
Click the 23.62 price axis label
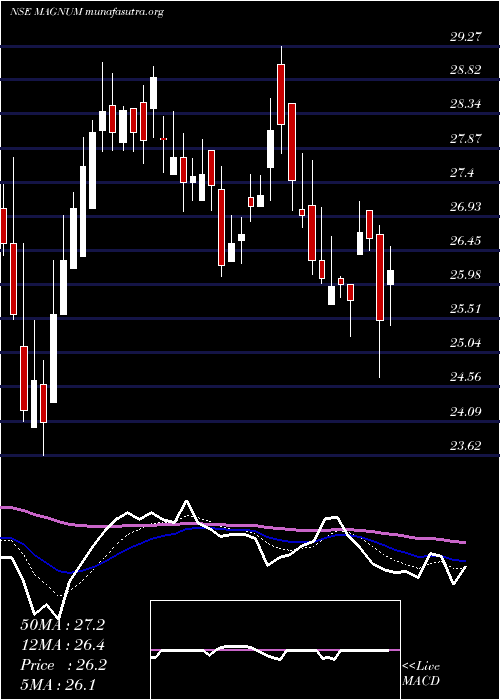465,445
